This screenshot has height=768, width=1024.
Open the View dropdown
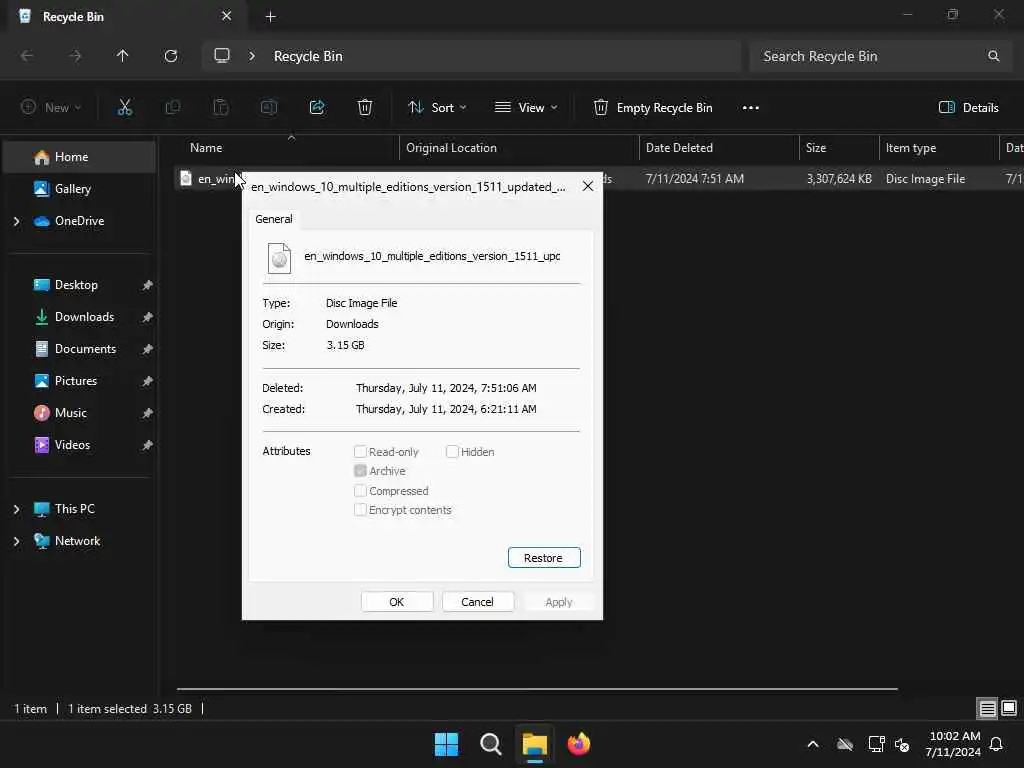[x=526, y=108]
